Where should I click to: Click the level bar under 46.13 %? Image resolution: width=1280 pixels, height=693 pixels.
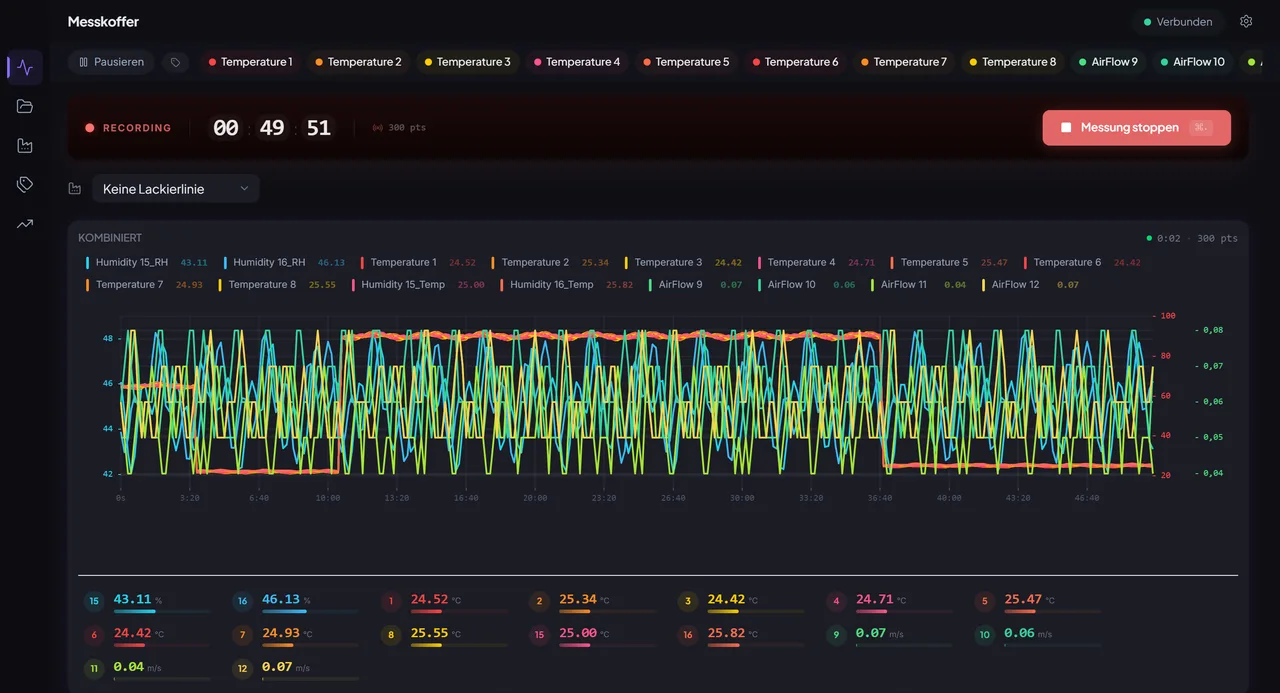[x=310, y=611]
